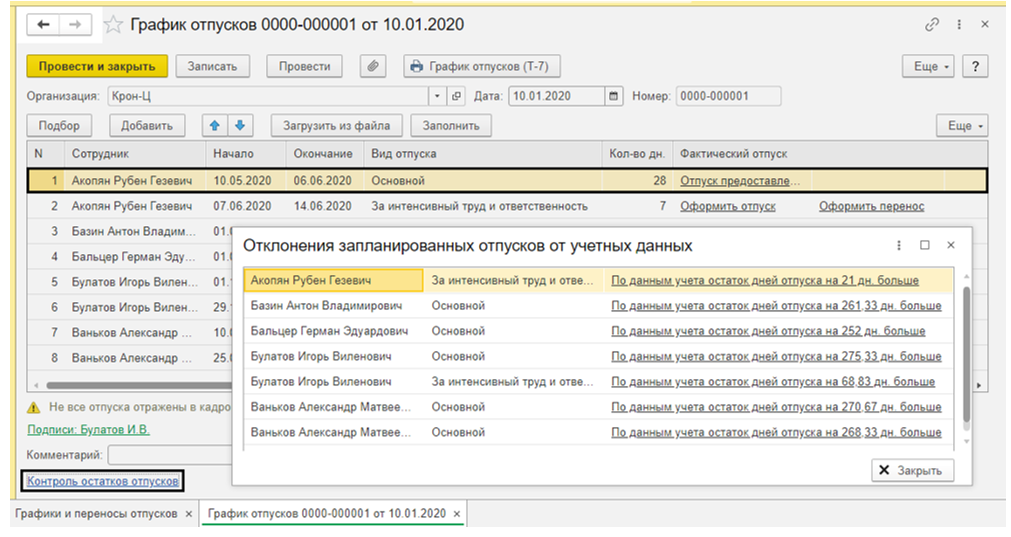Click 'Провести и закрыть' button
The height and width of the screenshot is (537, 1011).
[96, 66]
